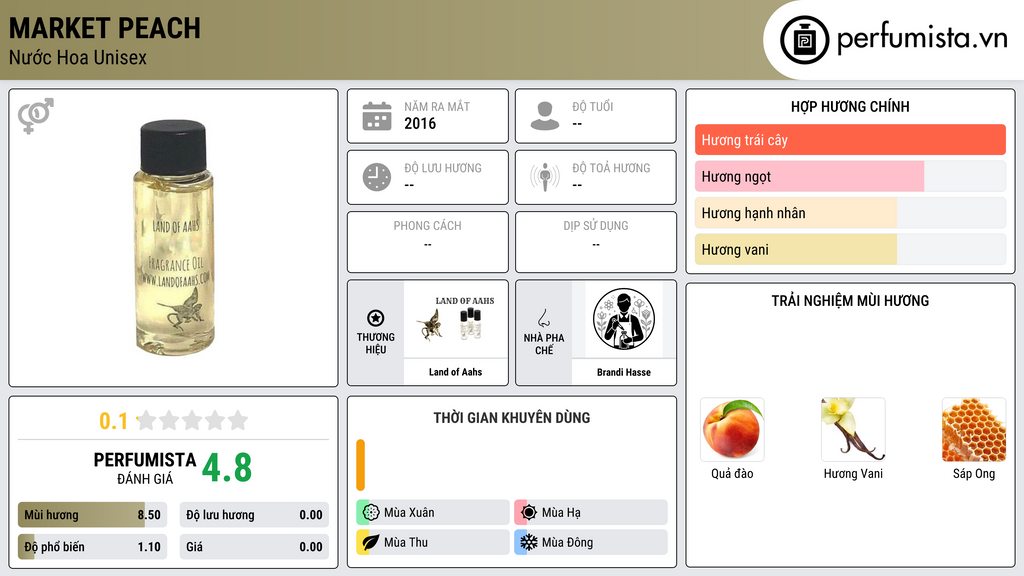Click the ĐỘ TUỔI label

tap(593, 106)
